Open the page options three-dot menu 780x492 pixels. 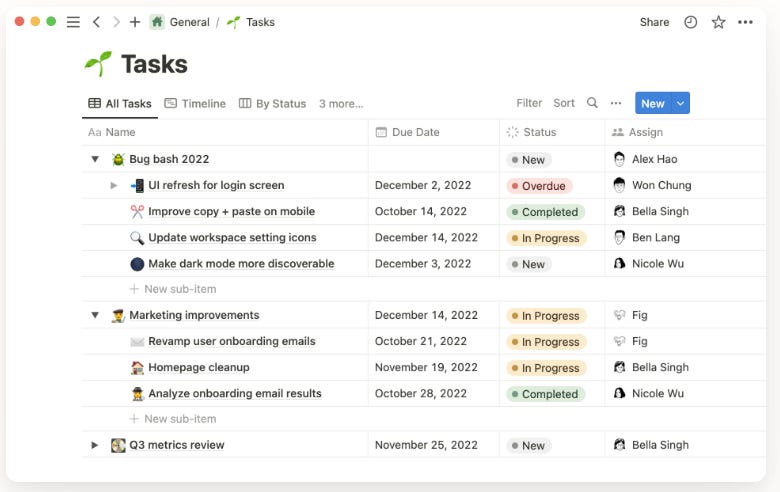pyautogui.click(x=745, y=22)
